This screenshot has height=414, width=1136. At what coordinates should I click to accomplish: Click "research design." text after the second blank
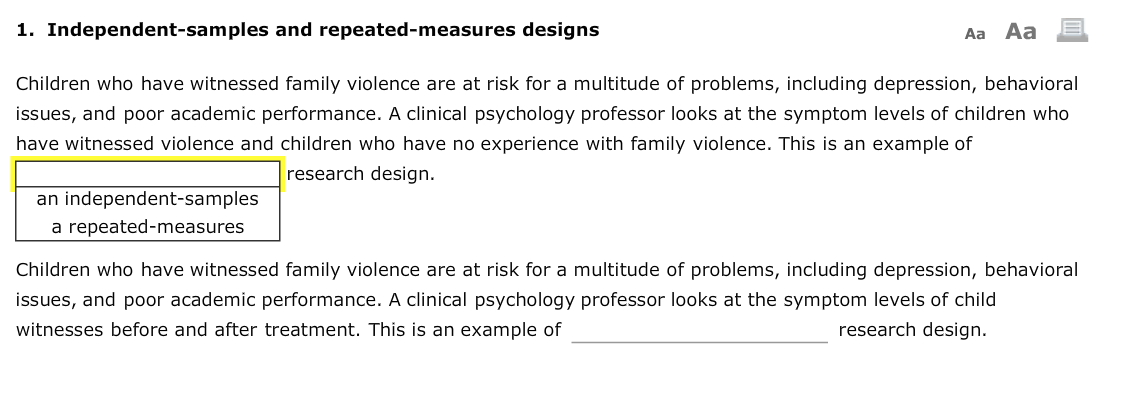click(x=912, y=330)
